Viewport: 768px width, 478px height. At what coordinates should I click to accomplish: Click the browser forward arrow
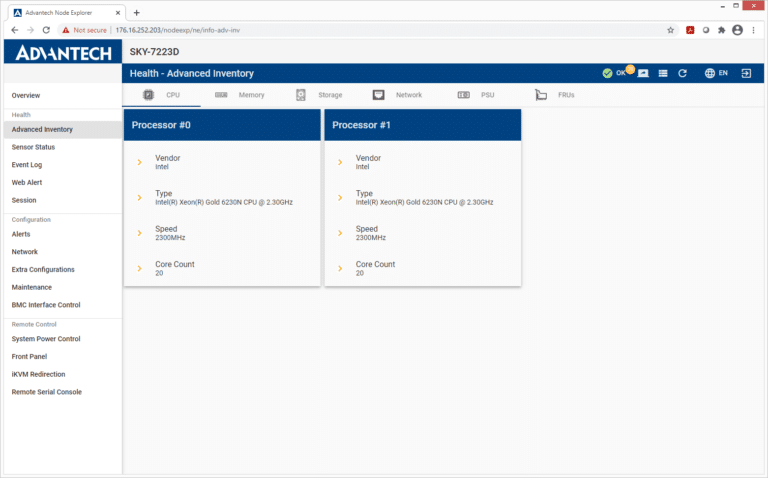(30, 30)
